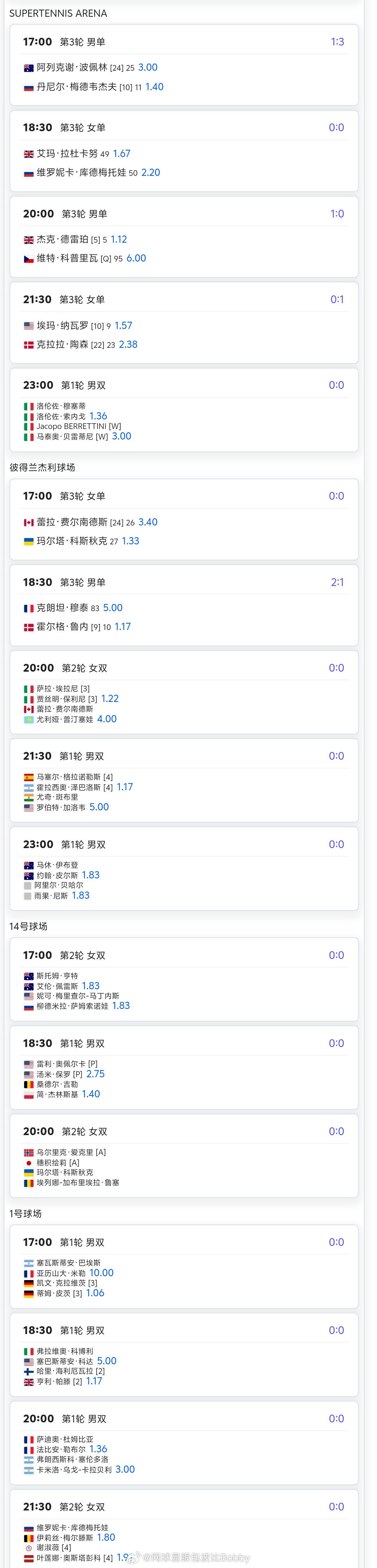The width and height of the screenshot is (377, 1568).
Task: Open score 2:1 of 穆泰 versus 鲁内
Action: [x=338, y=582]
